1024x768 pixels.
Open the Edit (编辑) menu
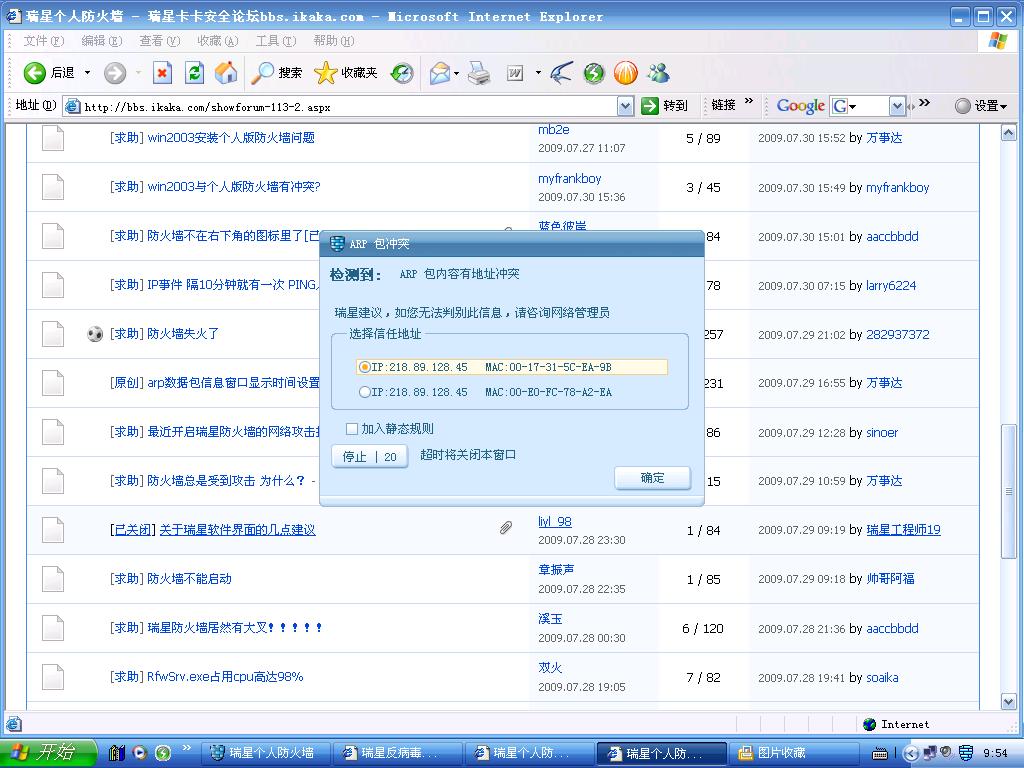tap(101, 40)
